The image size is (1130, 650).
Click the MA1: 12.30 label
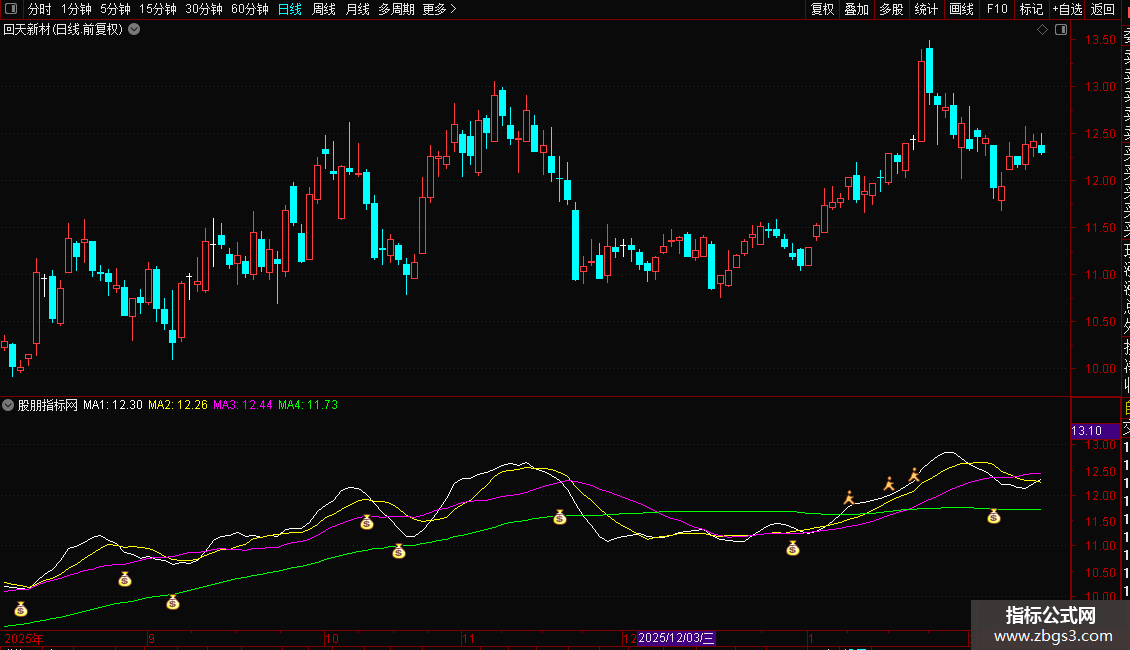click(x=112, y=405)
